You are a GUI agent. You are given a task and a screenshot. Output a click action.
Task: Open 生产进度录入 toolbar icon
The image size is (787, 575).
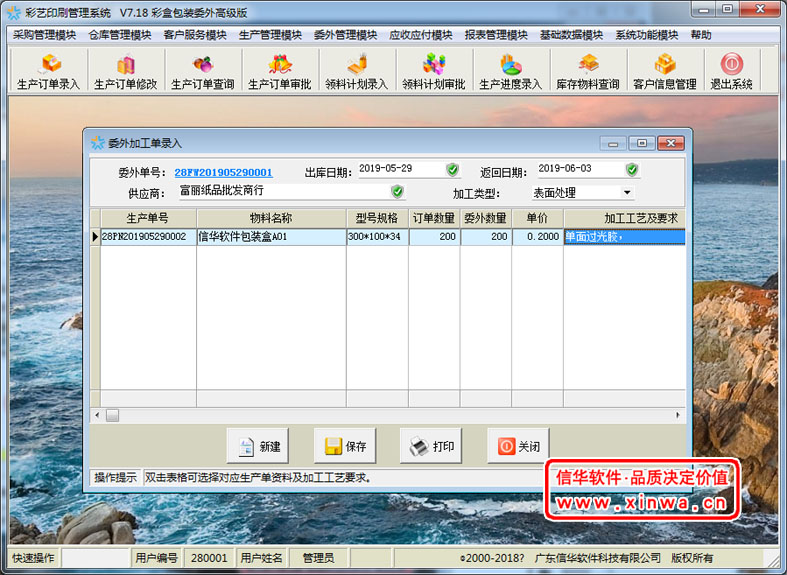[x=510, y=71]
